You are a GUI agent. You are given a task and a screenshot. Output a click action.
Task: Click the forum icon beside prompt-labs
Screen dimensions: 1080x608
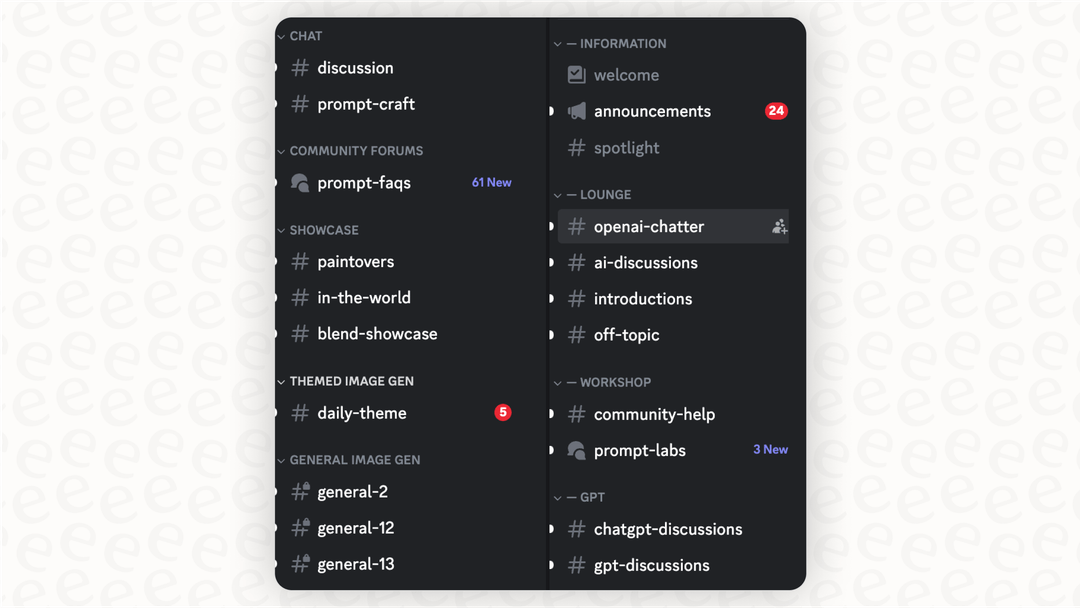coord(577,451)
